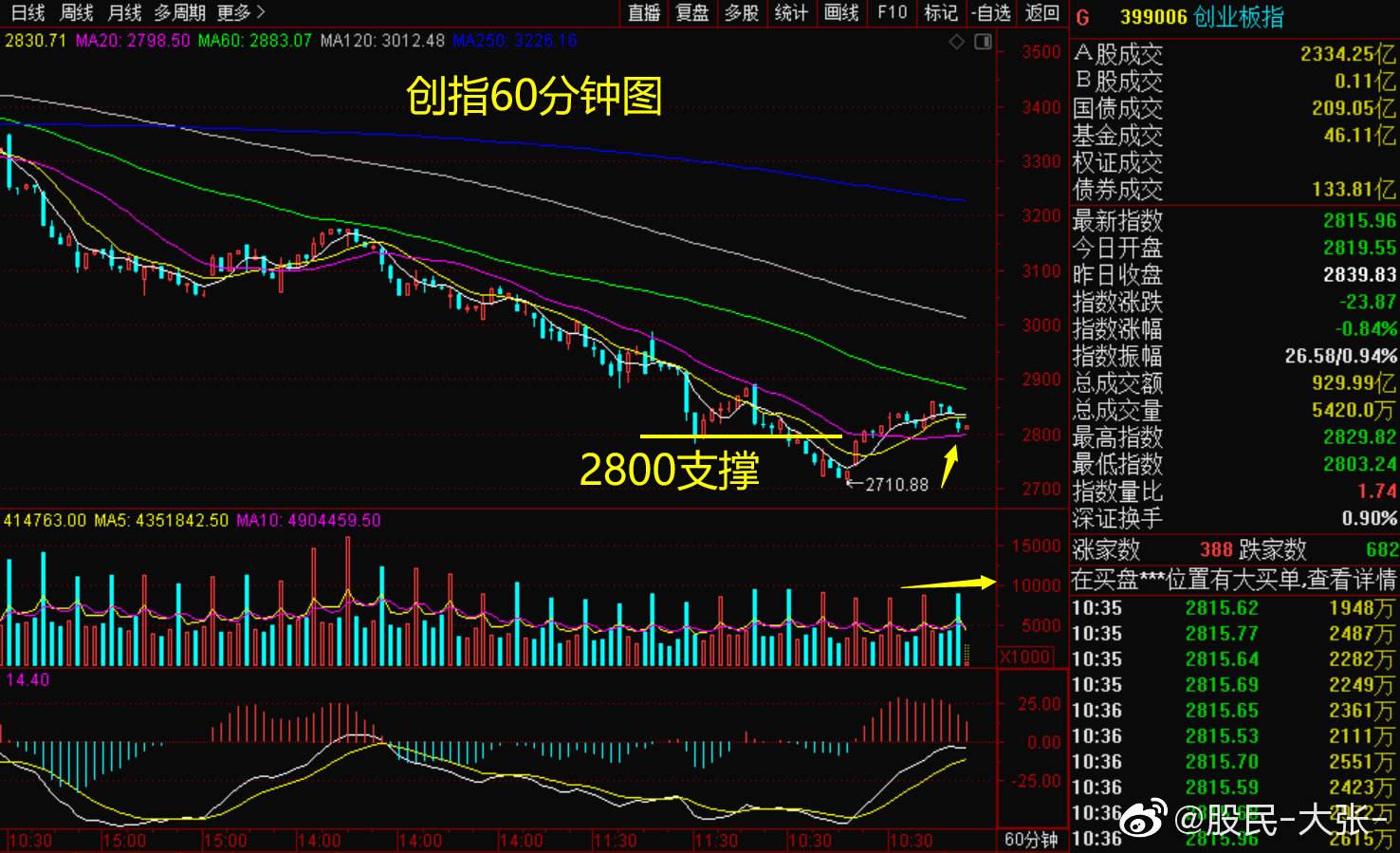Click the 基金成交 value 46.11亿
The image size is (1400, 853).
click(1360, 136)
